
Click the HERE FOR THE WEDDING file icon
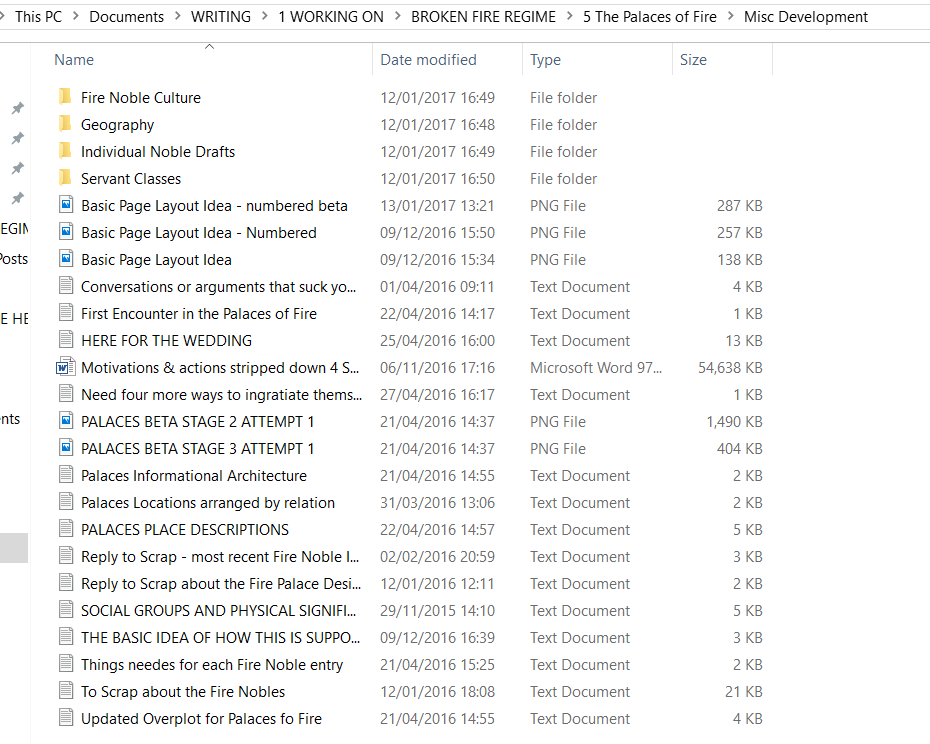pos(66,340)
